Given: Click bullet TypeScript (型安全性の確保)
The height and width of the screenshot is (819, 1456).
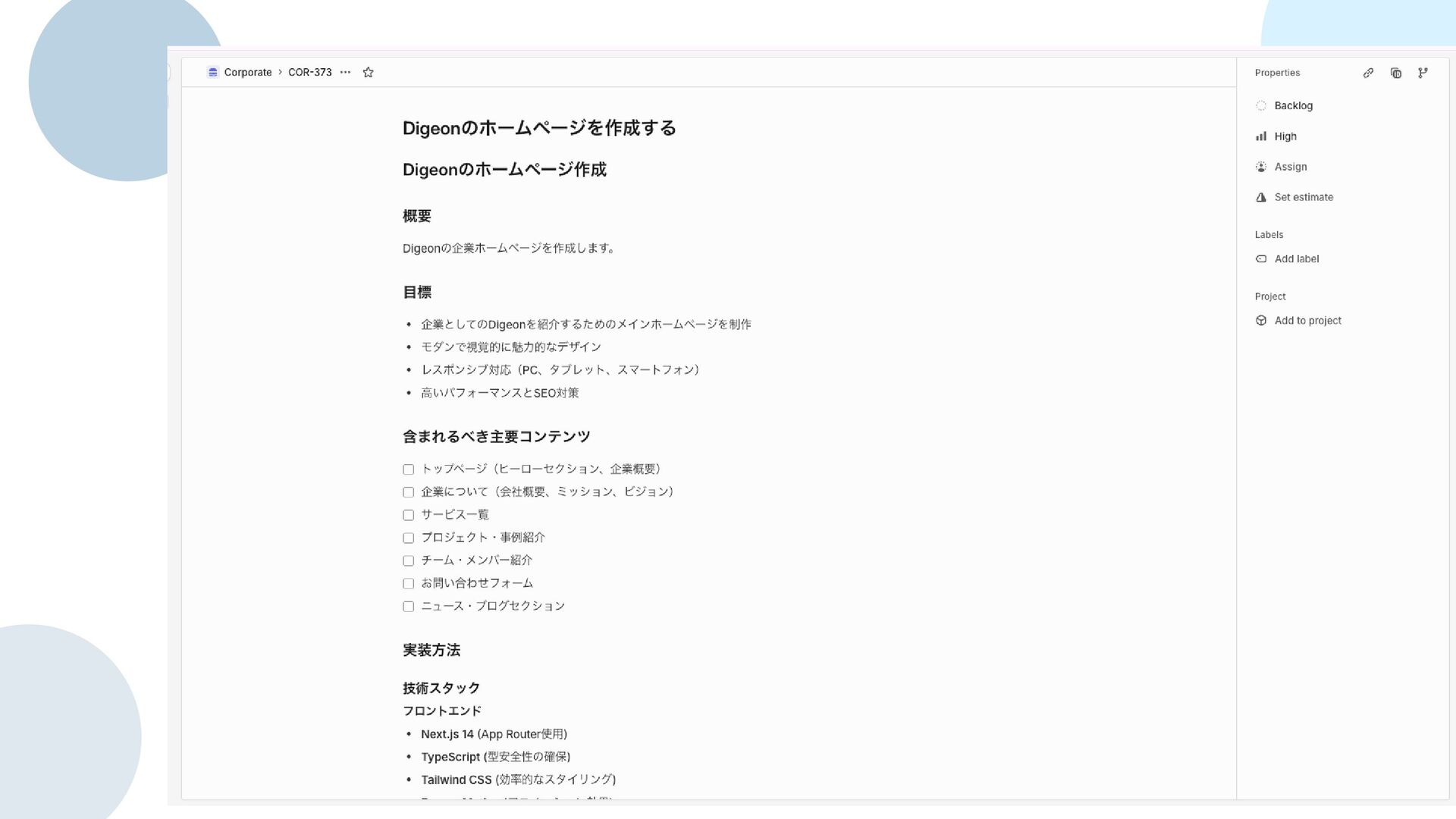Looking at the screenshot, I should [495, 757].
